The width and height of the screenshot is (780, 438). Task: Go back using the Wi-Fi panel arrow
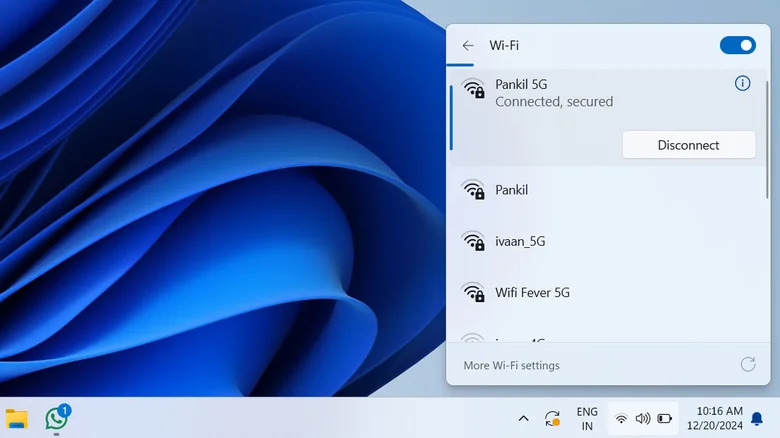(x=468, y=46)
